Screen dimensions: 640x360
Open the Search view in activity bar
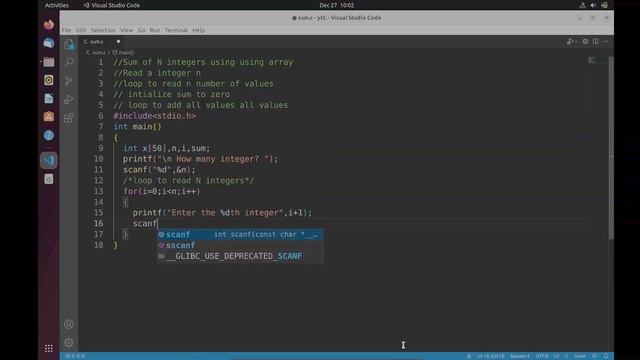[69, 62]
